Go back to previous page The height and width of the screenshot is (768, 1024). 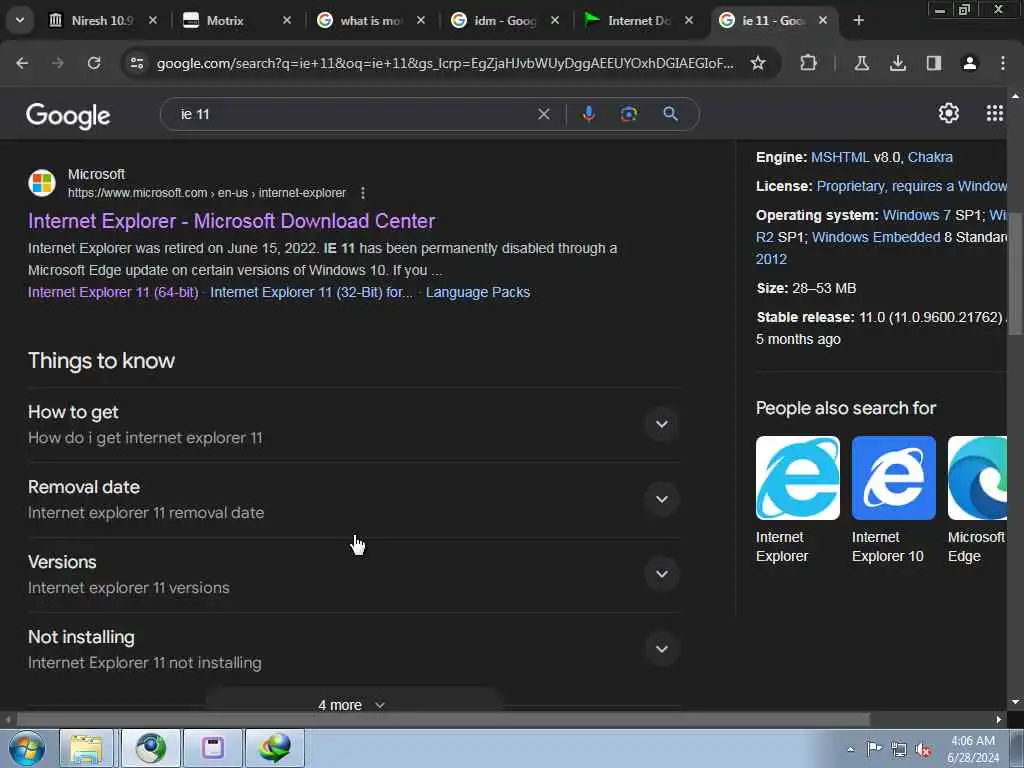[22, 63]
